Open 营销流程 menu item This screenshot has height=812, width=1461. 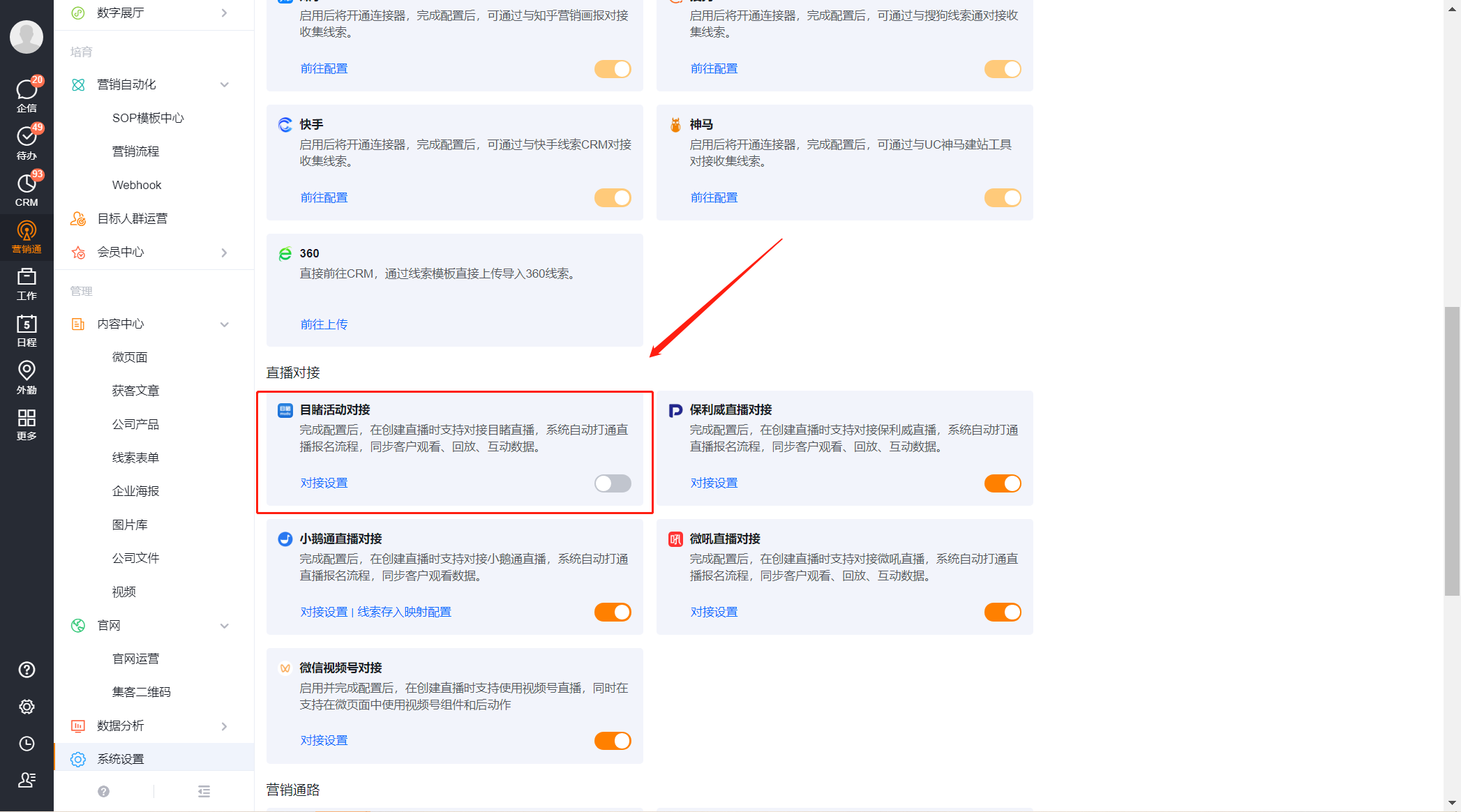click(135, 151)
